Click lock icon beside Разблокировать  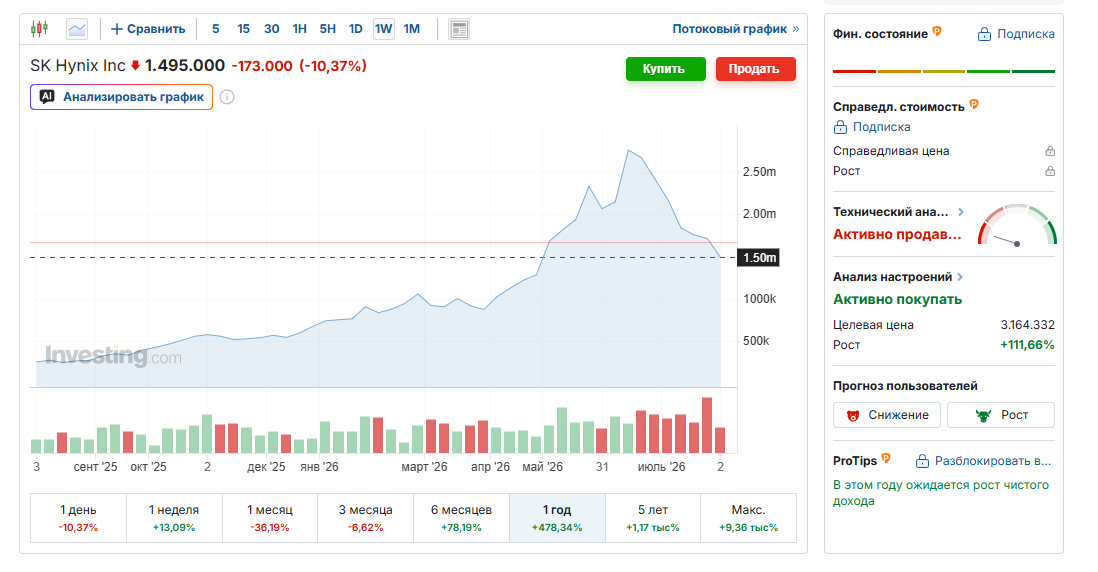point(922,461)
